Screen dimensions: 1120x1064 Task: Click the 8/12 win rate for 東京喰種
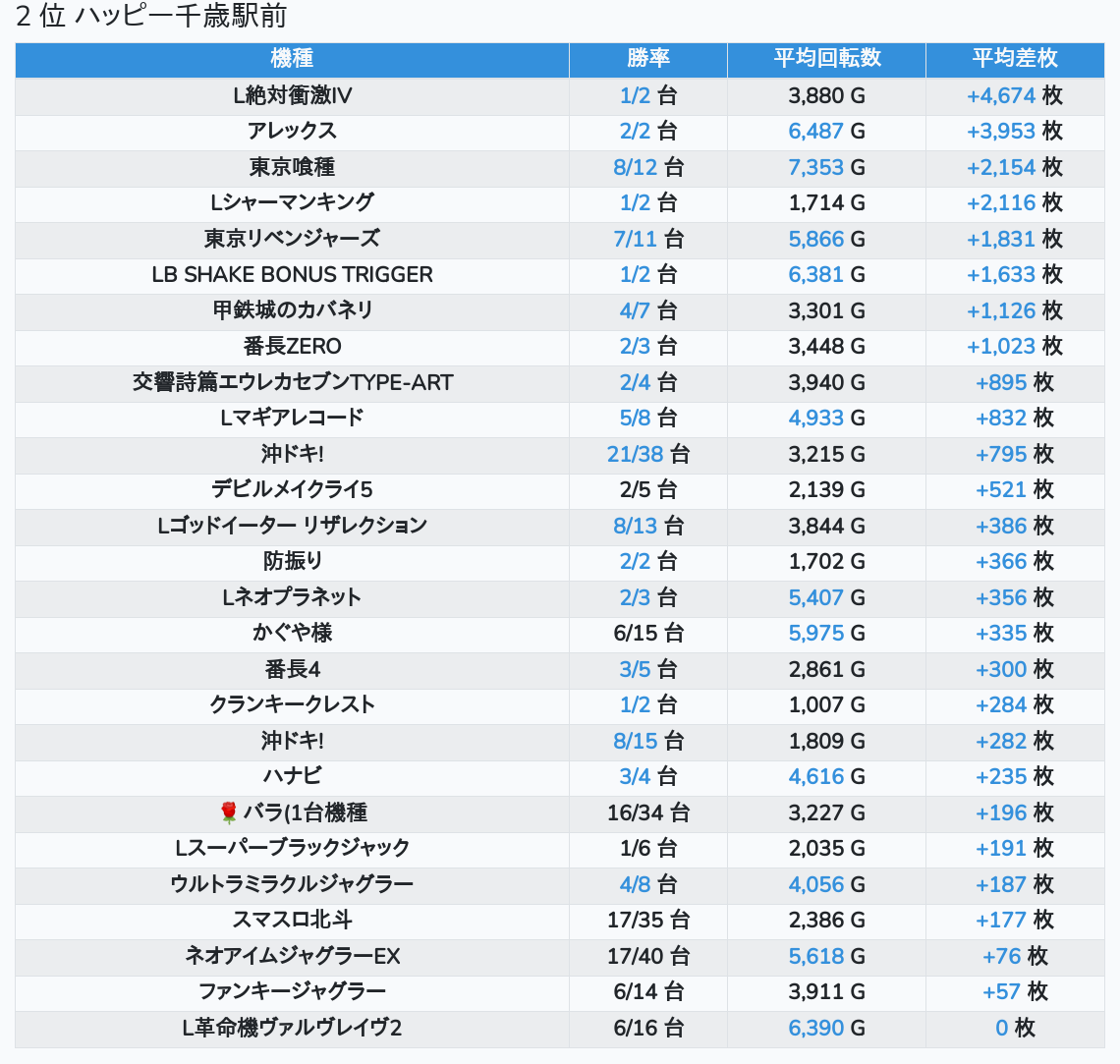(x=635, y=167)
